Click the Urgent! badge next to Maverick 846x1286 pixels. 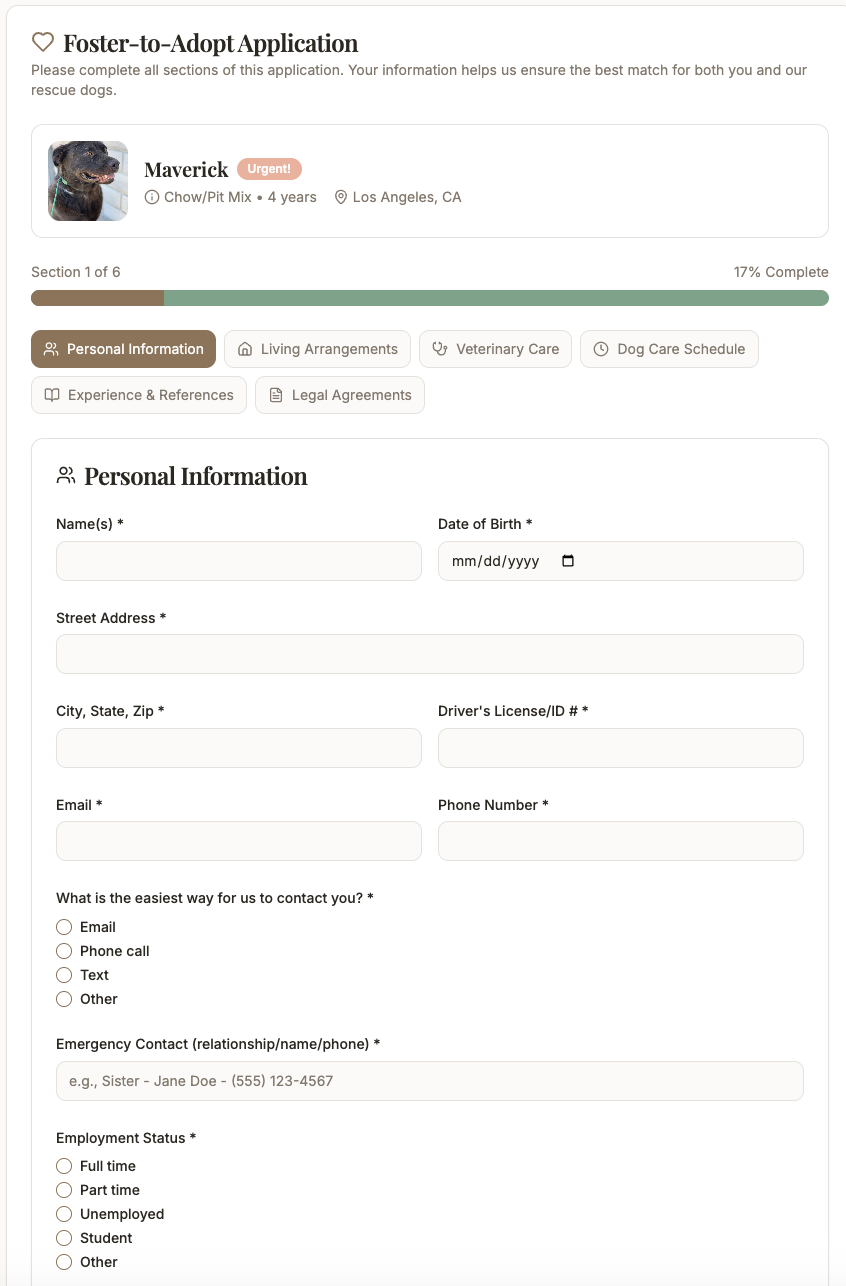(x=269, y=169)
